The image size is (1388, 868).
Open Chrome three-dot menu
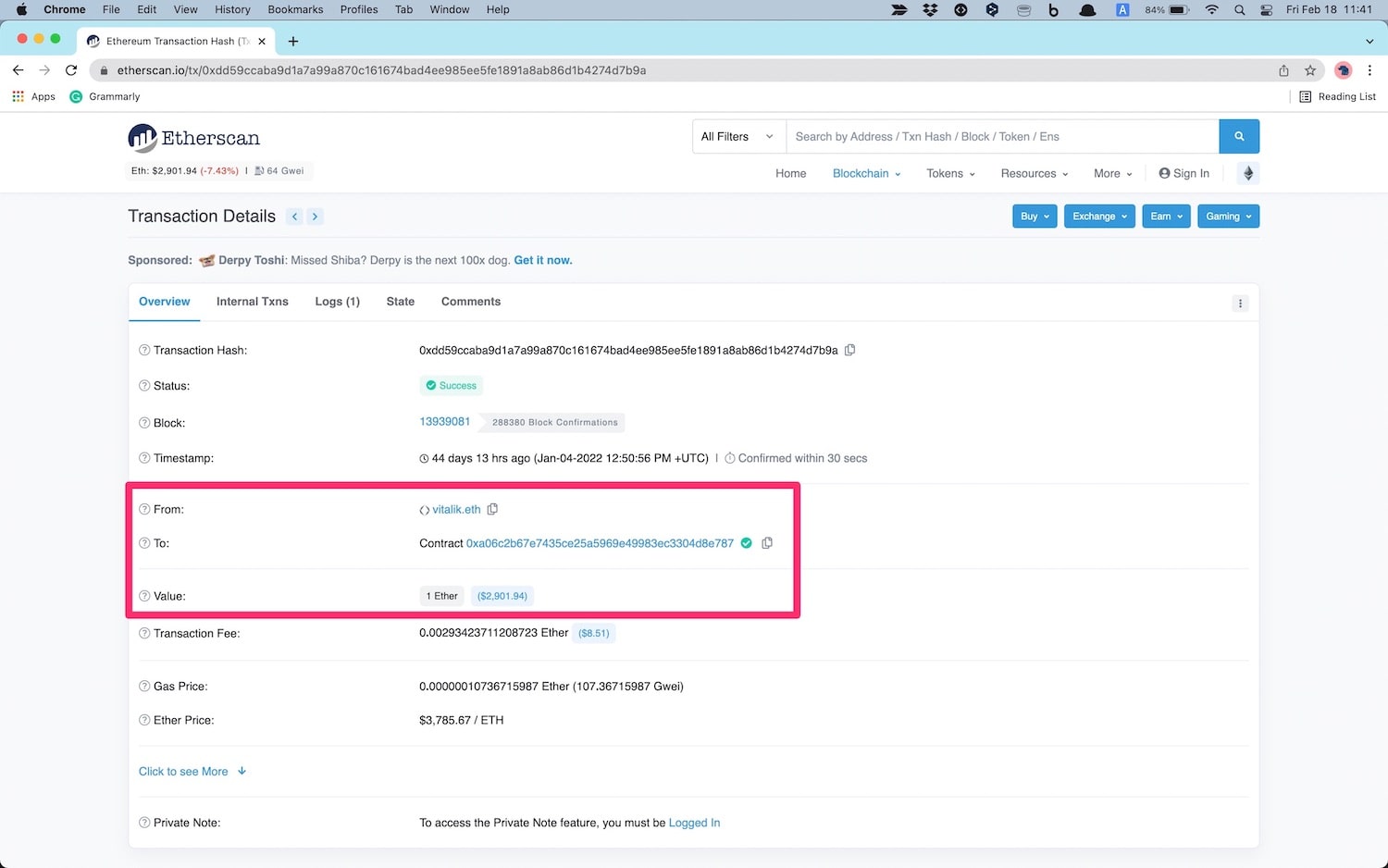pyautogui.click(x=1369, y=70)
